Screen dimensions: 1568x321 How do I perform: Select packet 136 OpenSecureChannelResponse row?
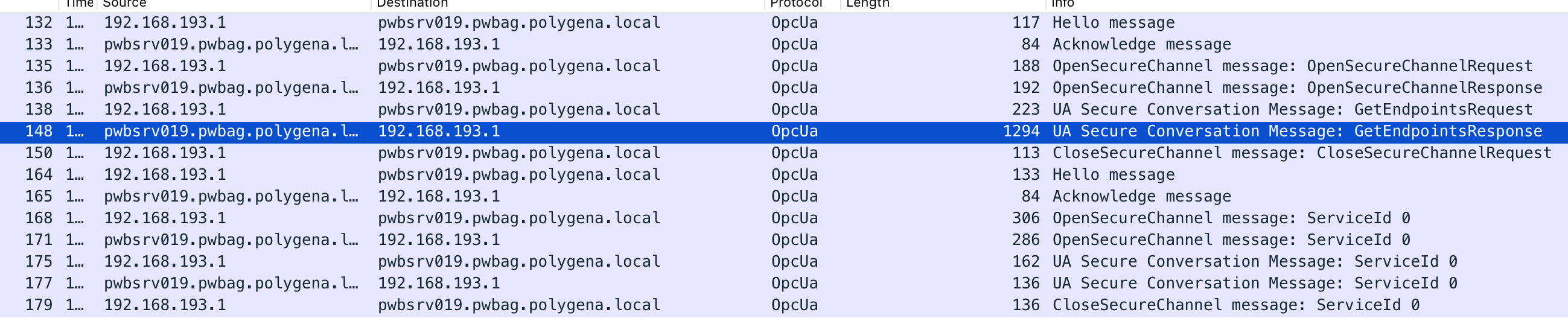point(784,88)
